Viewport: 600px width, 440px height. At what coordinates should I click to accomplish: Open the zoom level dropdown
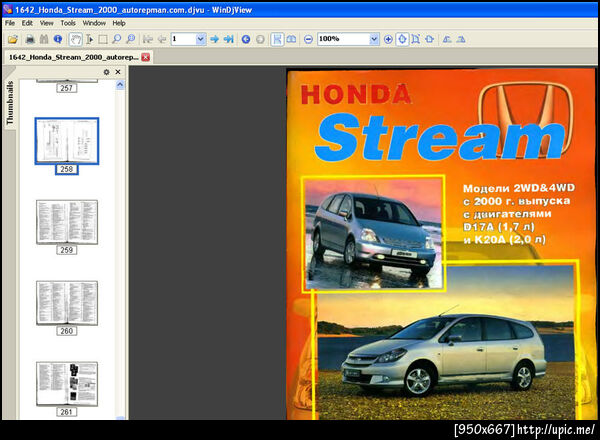point(374,39)
